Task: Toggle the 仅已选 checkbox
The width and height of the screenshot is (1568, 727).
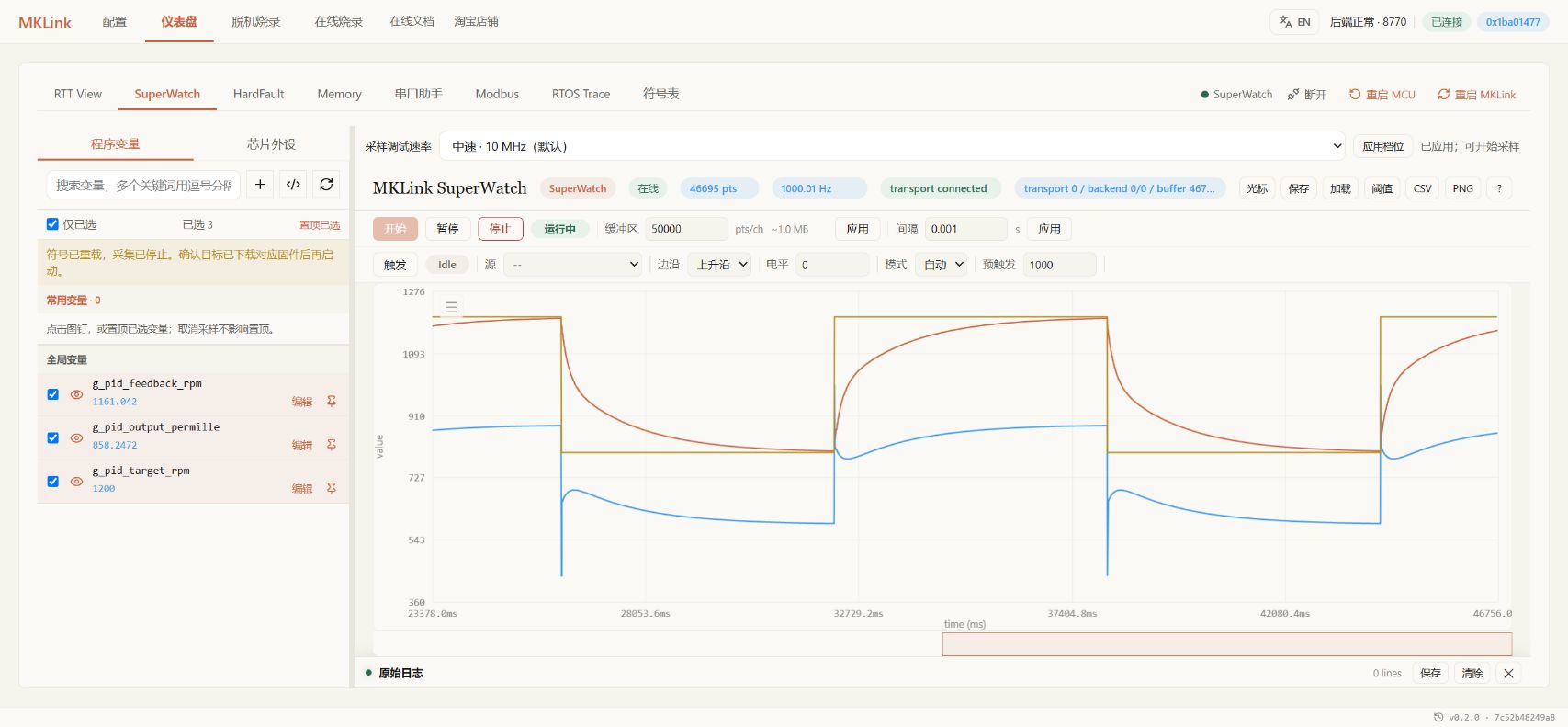Action: coord(52,223)
